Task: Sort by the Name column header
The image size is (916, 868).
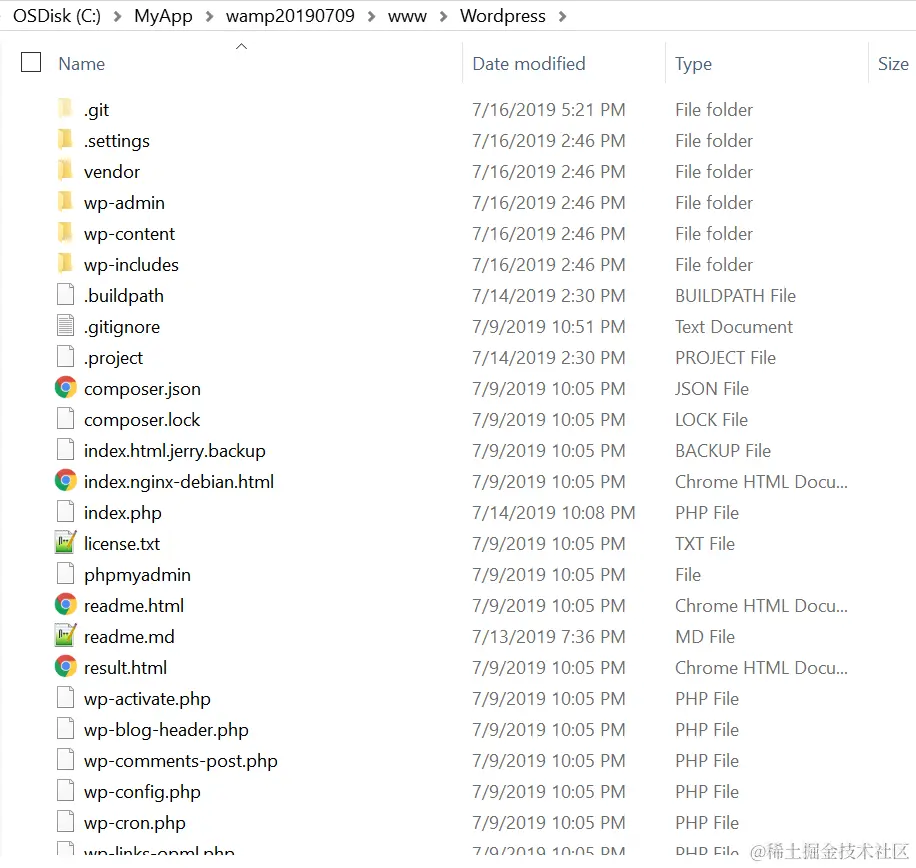Action: click(82, 64)
